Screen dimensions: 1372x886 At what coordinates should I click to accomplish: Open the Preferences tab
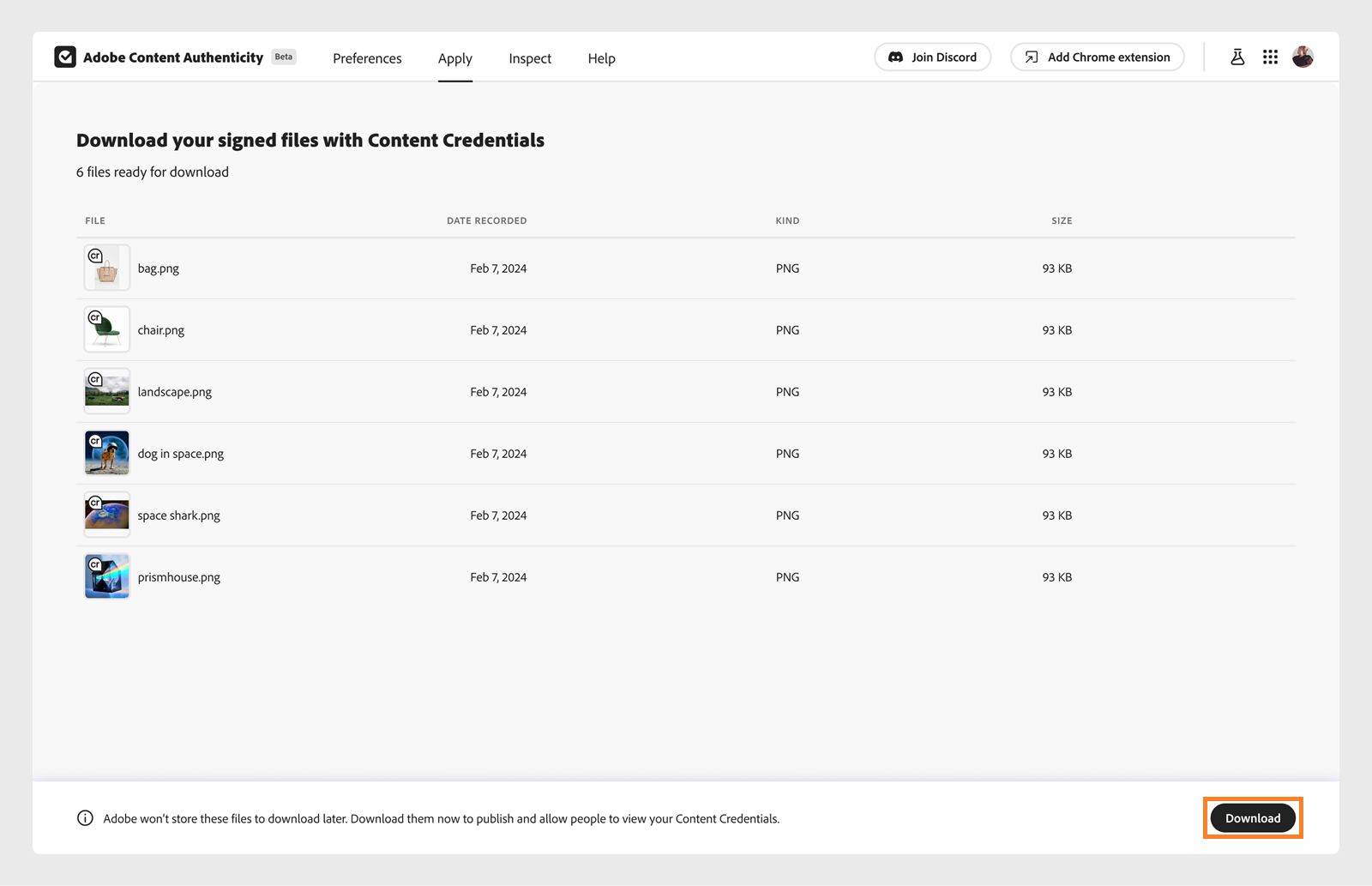(367, 58)
